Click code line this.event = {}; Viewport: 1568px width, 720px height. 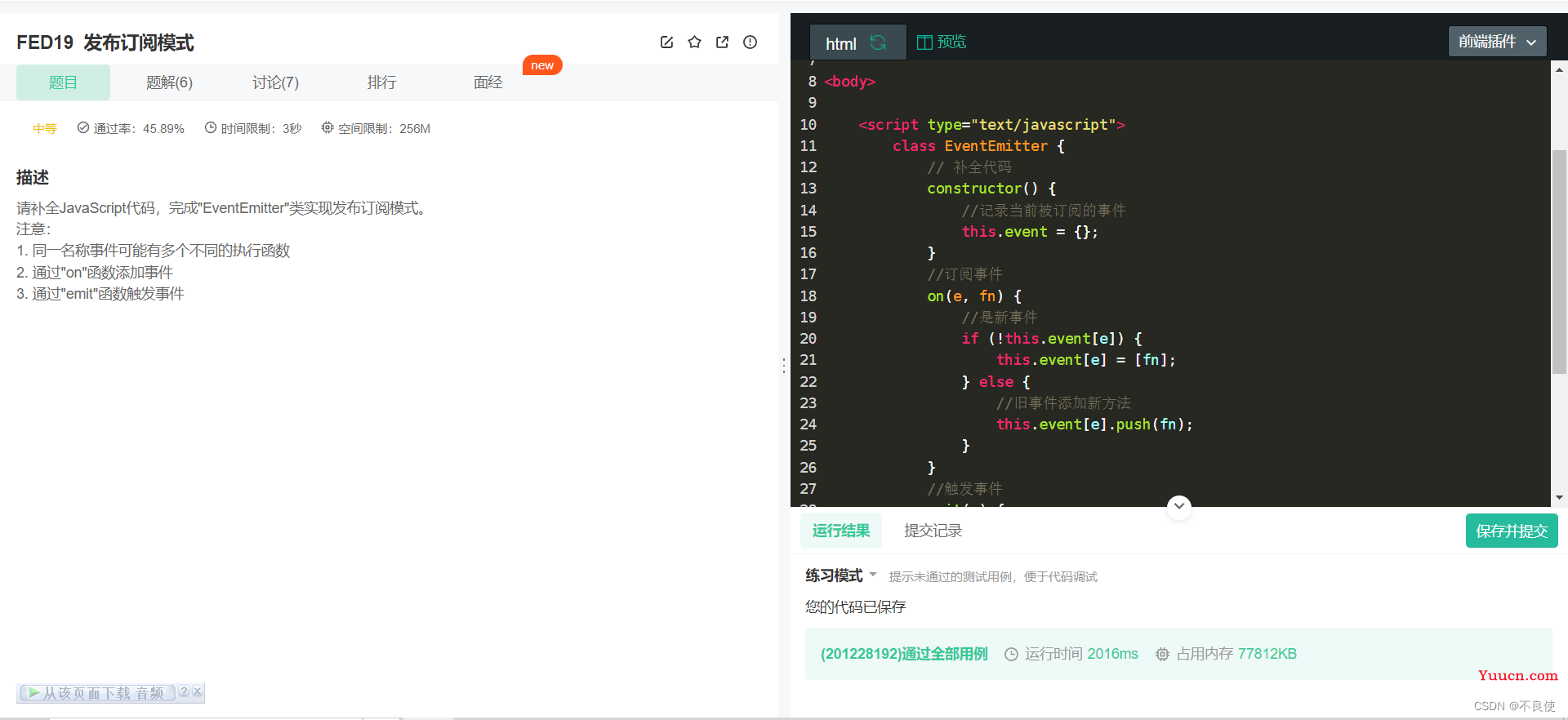click(1030, 232)
